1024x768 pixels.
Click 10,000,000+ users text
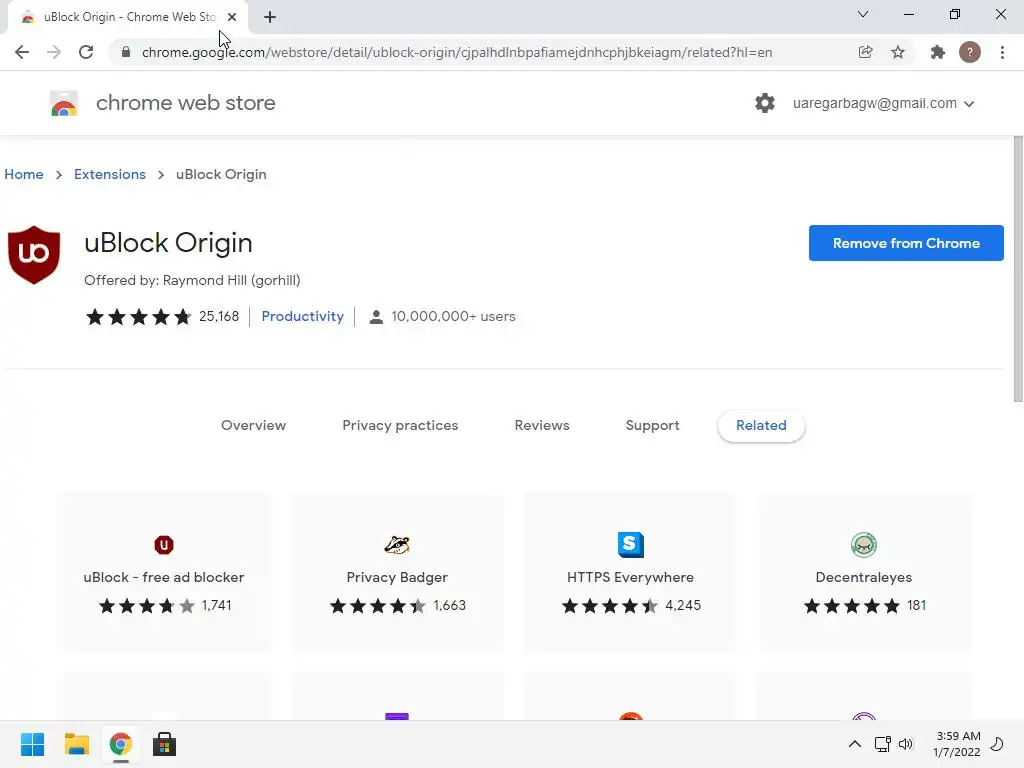tap(453, 316)
